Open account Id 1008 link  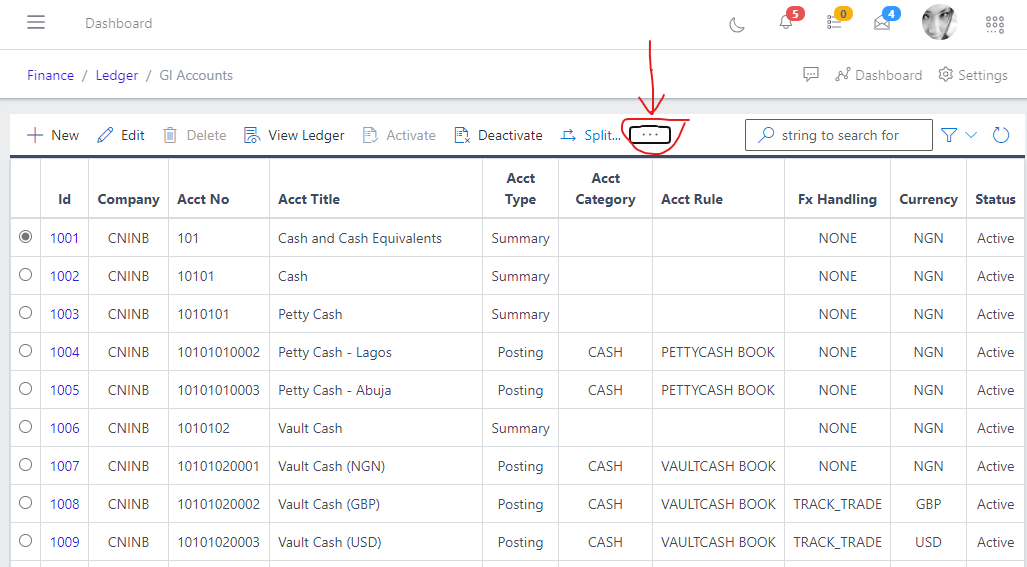click(x=64, y=504)
